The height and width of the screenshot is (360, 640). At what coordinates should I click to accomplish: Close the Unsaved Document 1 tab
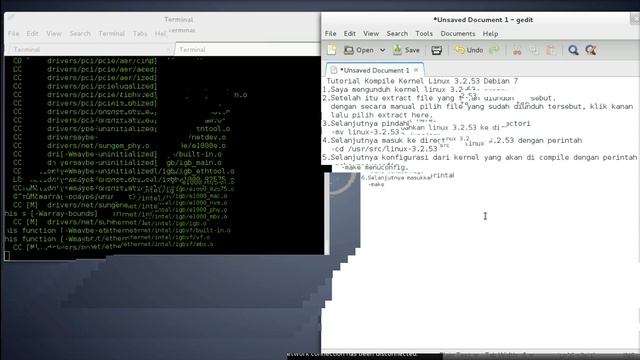[416, 70]
